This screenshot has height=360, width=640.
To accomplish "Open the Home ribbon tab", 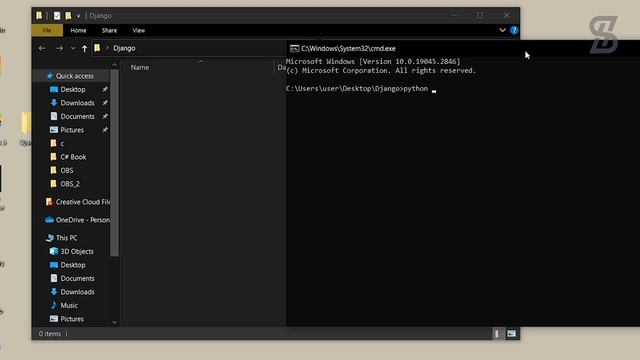I will [78, 30].
